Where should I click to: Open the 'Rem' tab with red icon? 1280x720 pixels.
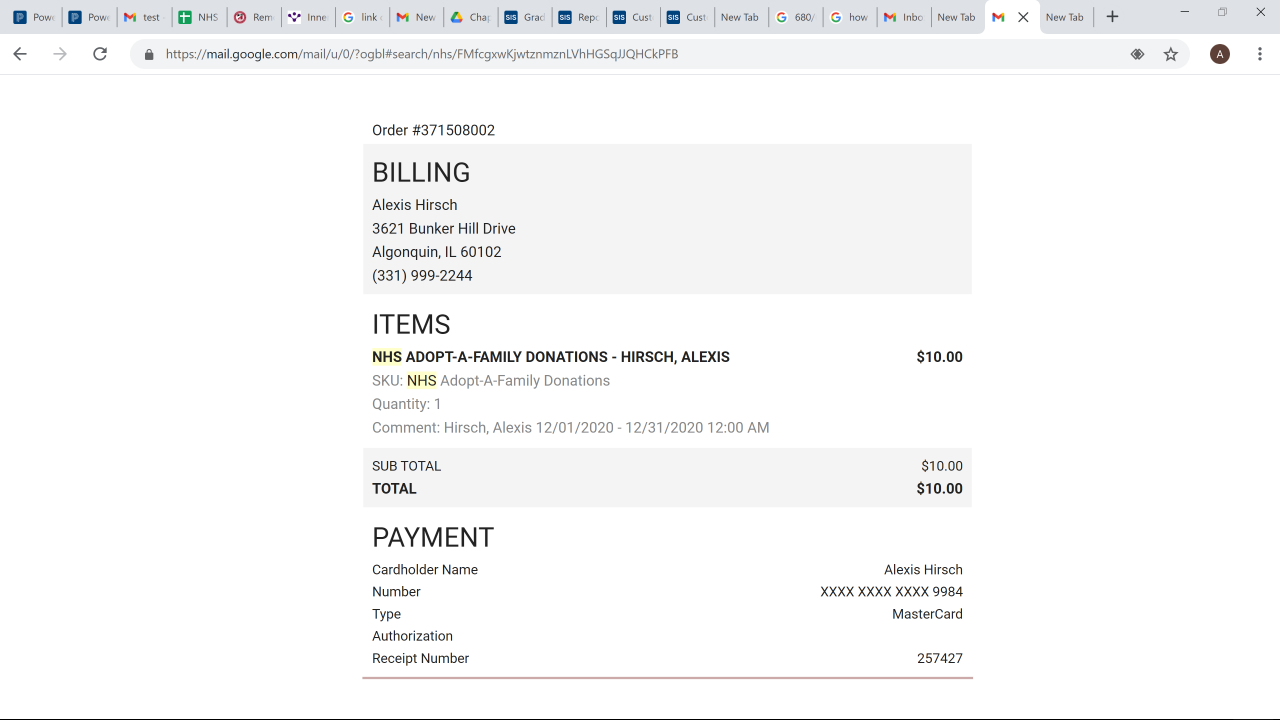[x=253, y=17]
